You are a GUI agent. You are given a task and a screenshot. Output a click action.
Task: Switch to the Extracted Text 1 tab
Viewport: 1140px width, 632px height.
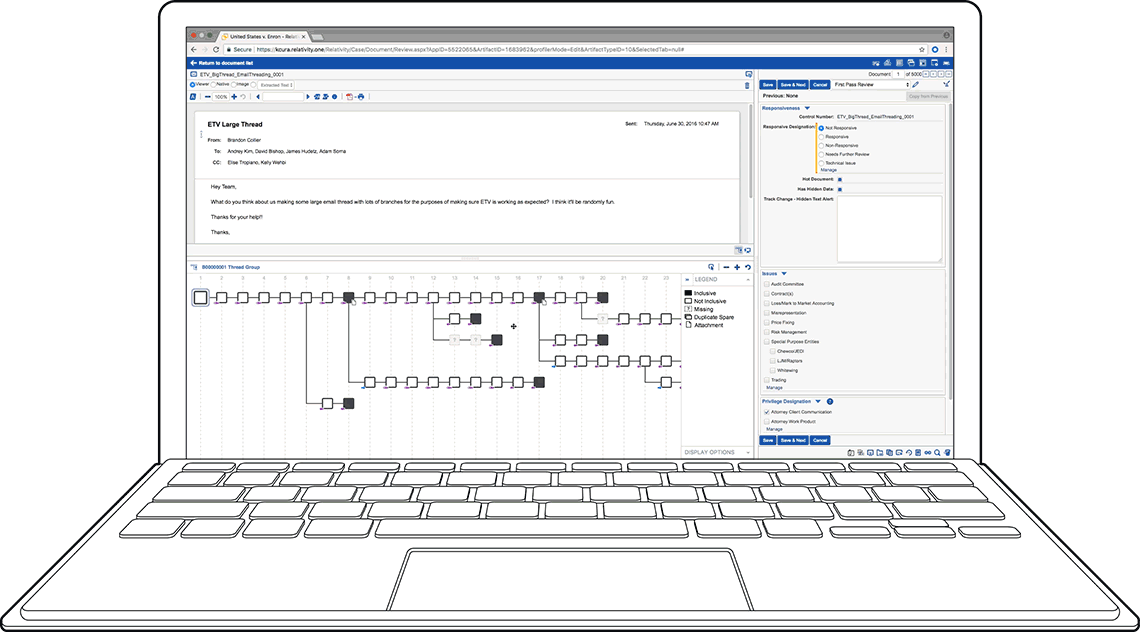click(x=275, y=85)
